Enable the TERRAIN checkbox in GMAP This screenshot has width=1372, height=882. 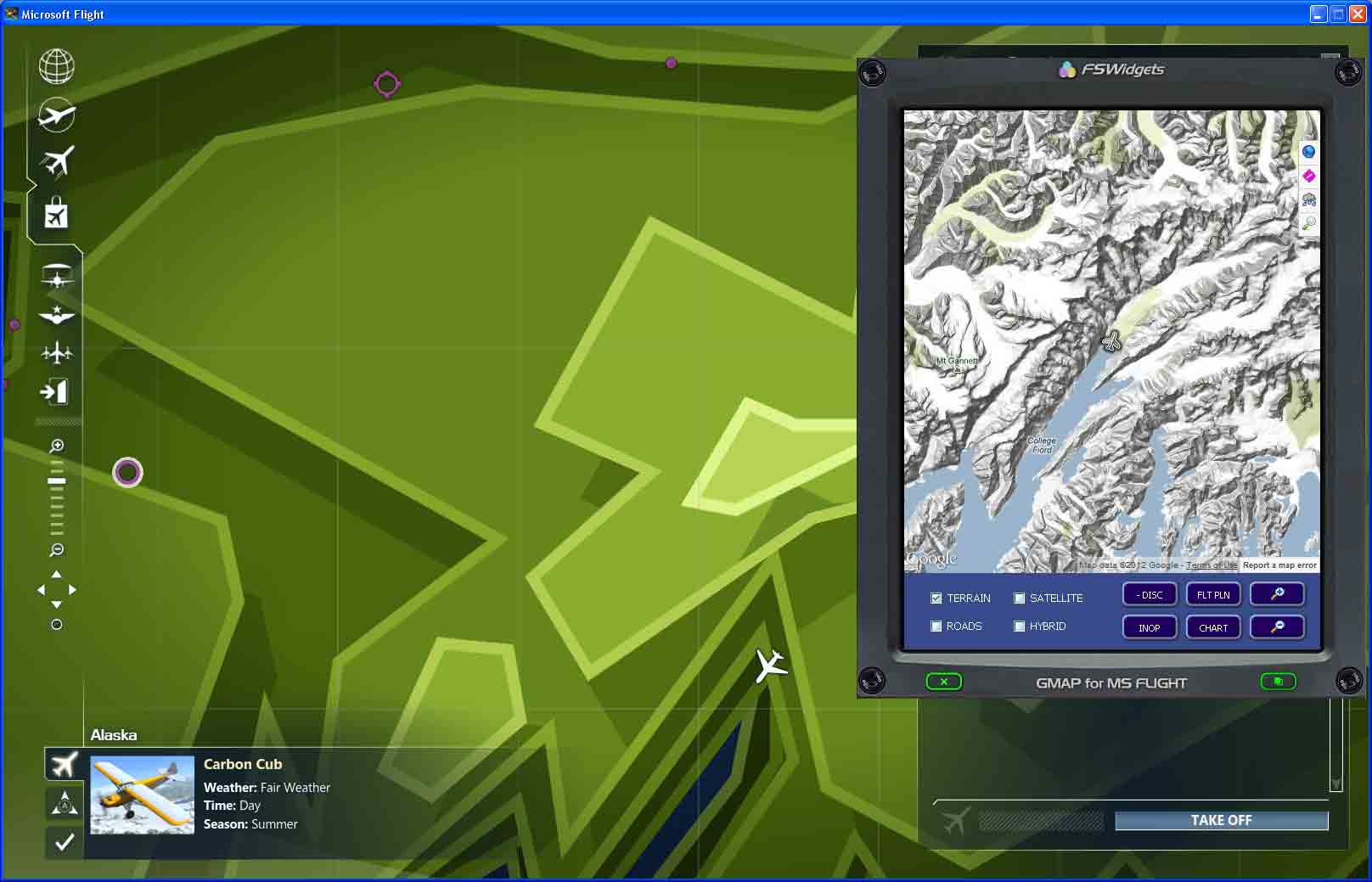tap(936, 598)
